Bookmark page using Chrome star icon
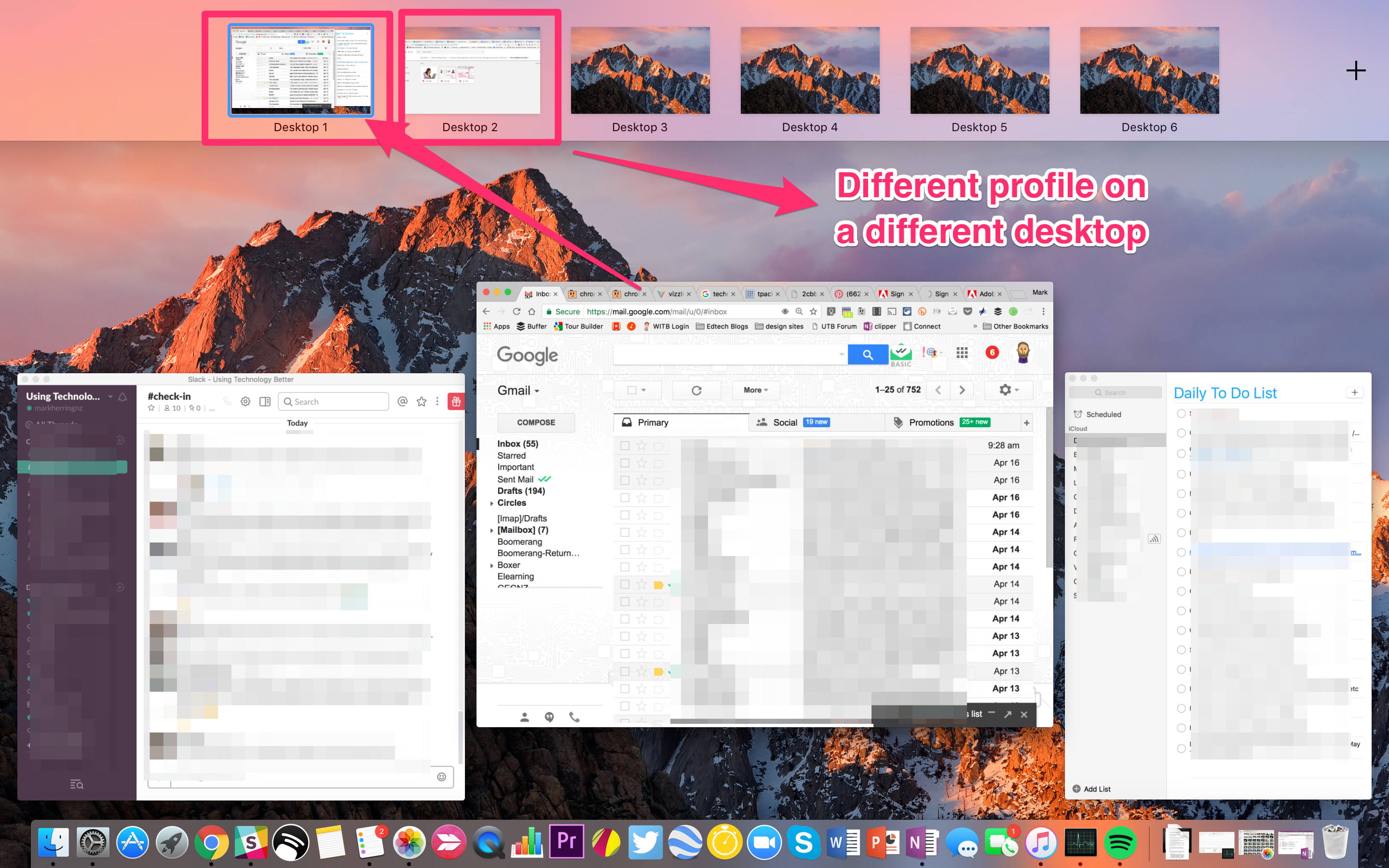Screen dimensions: 1389x868 [813, 311]
